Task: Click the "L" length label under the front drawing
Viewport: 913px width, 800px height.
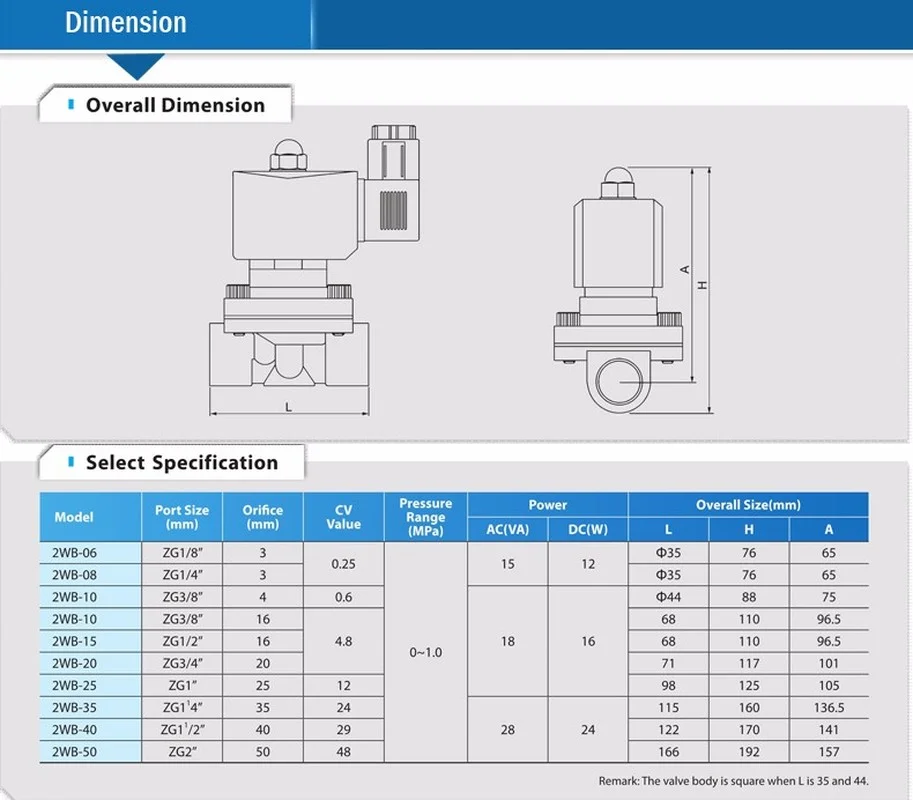Action: point(288,407)
